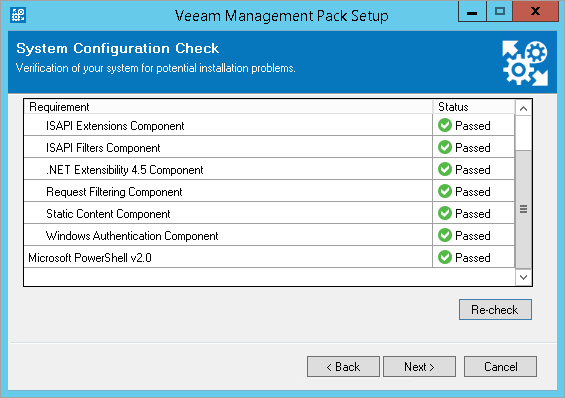Click green check icon for Windows Authentication Component
Viewport: 565px width, 398px height.
tap(445, 235)
